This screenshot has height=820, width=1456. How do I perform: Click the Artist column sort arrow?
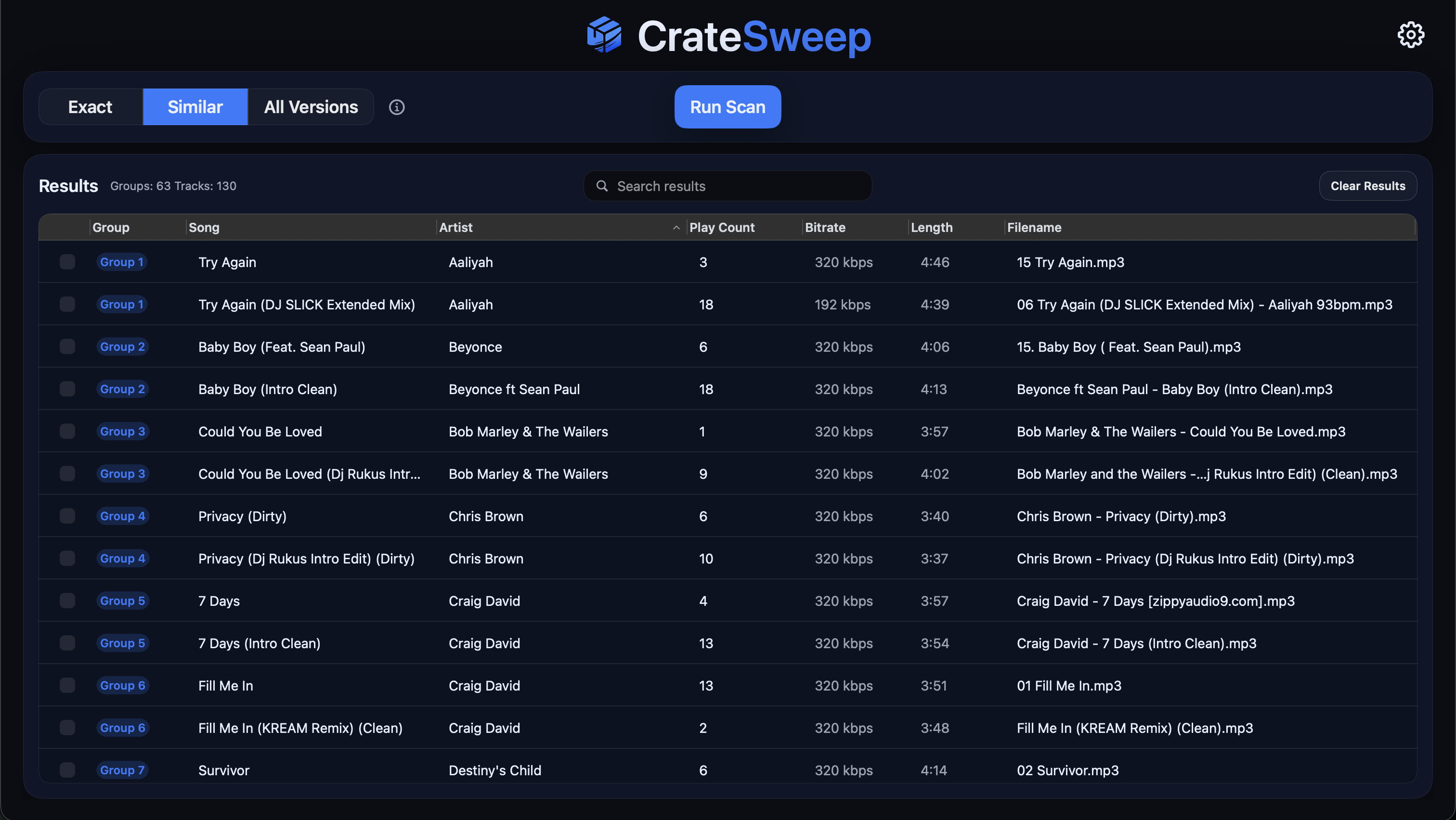(676, 227)
